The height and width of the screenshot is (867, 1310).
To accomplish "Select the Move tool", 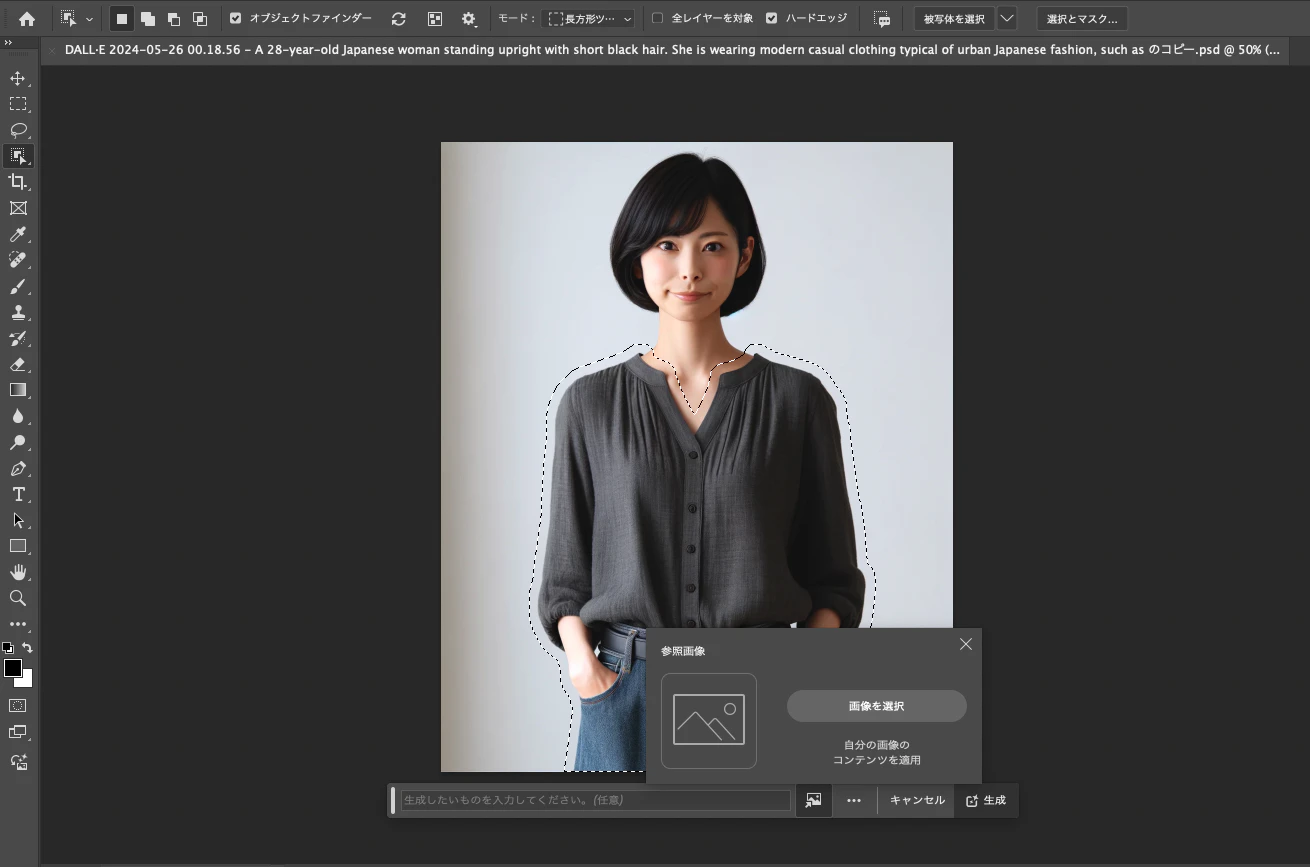I will tap(18, 78).
